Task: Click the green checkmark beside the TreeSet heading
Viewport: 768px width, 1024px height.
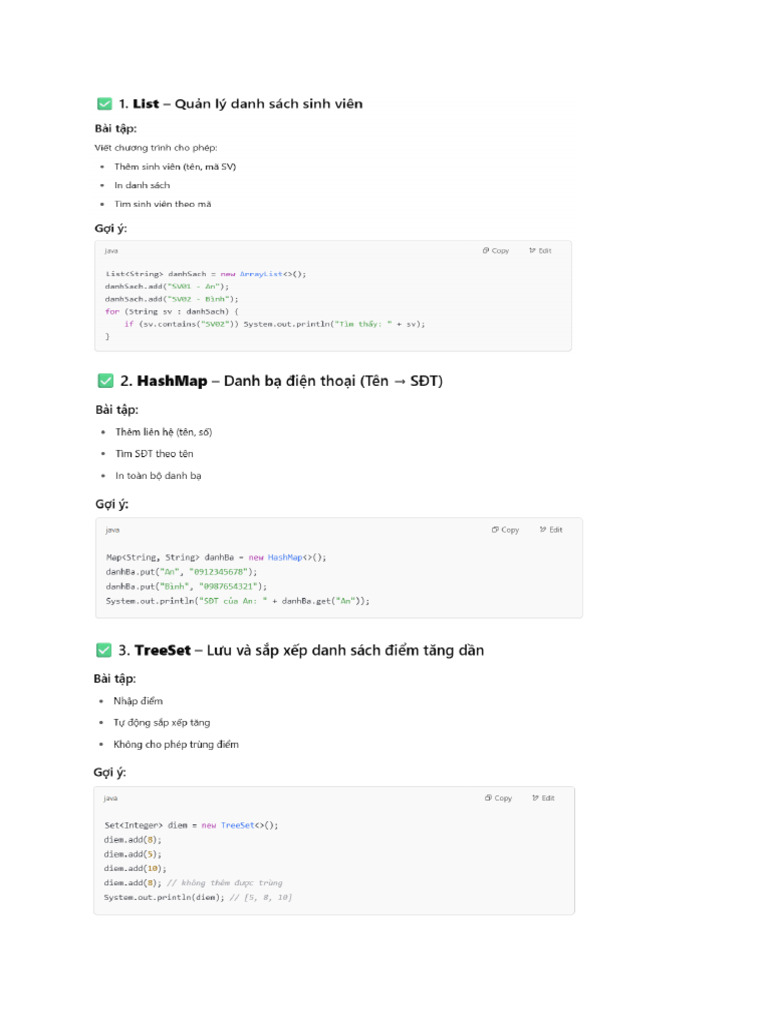Action: click(104, 650)
